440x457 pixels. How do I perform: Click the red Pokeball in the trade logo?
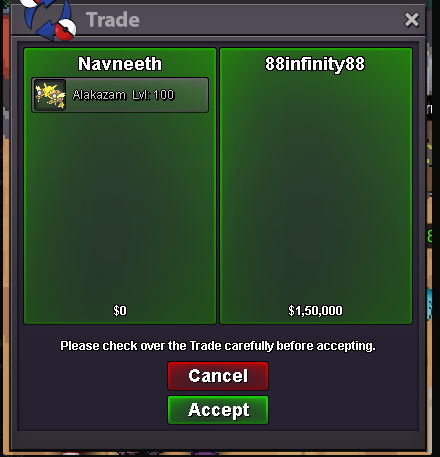65,30
